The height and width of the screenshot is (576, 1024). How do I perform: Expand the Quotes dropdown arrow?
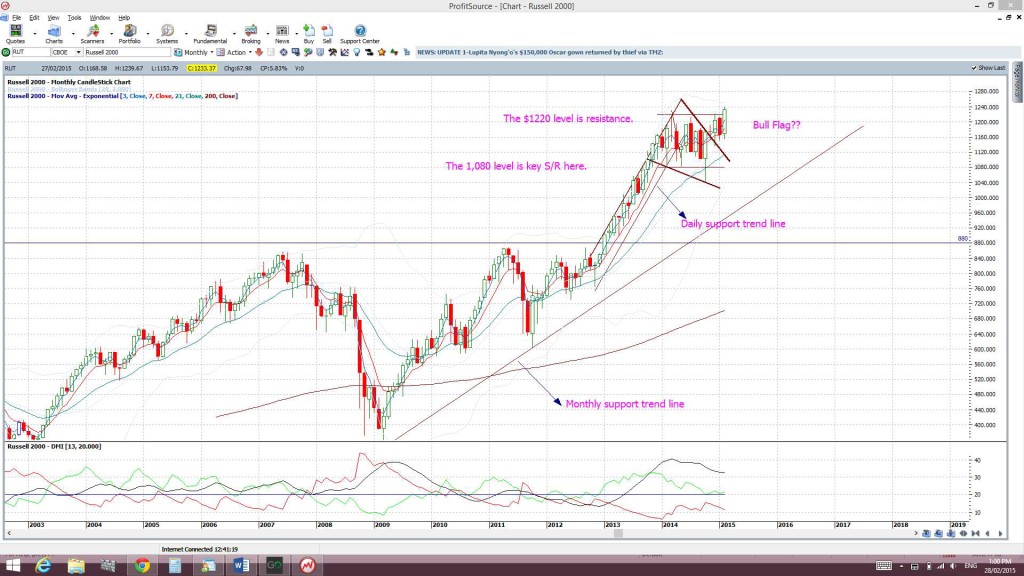tap(35, 33)
